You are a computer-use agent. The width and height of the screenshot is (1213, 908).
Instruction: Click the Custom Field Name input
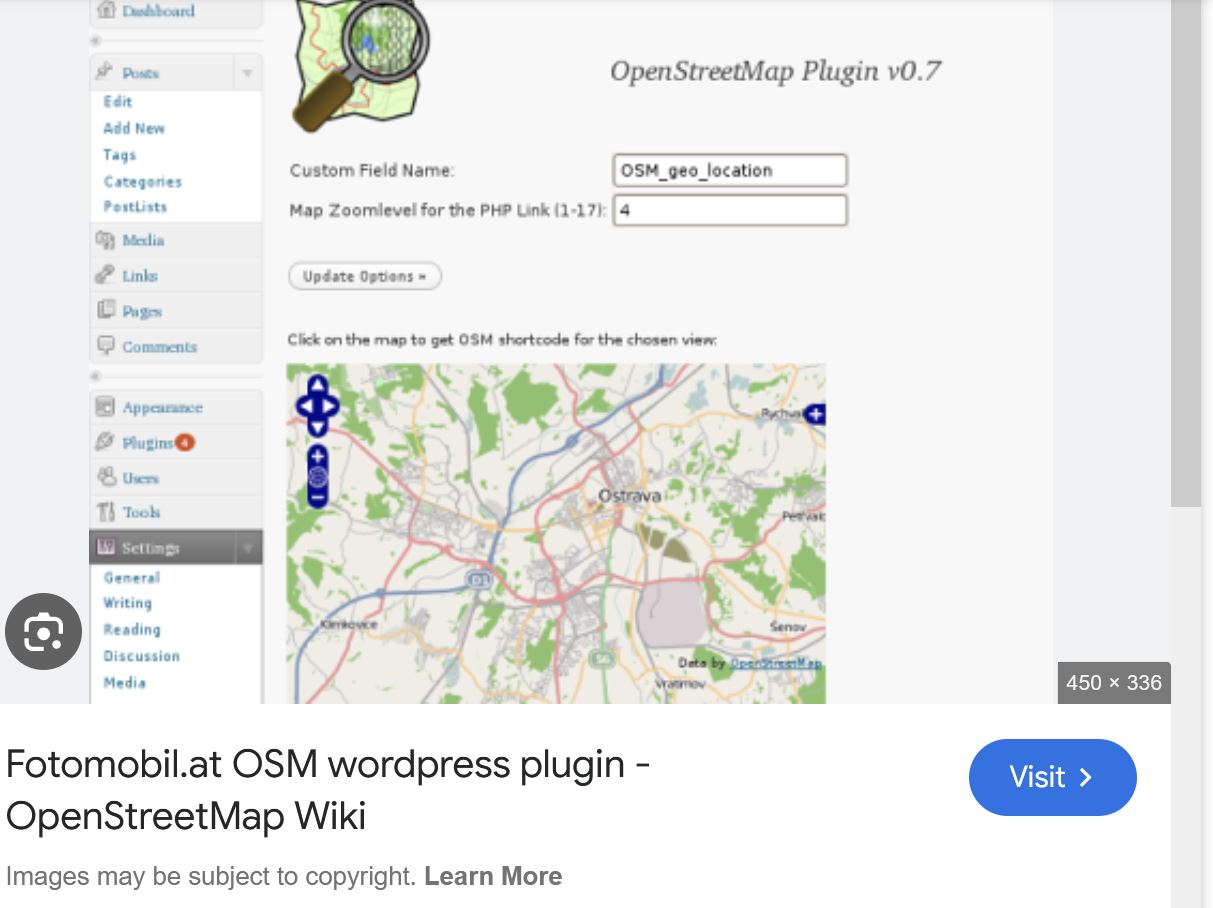[x=730, y=170]
